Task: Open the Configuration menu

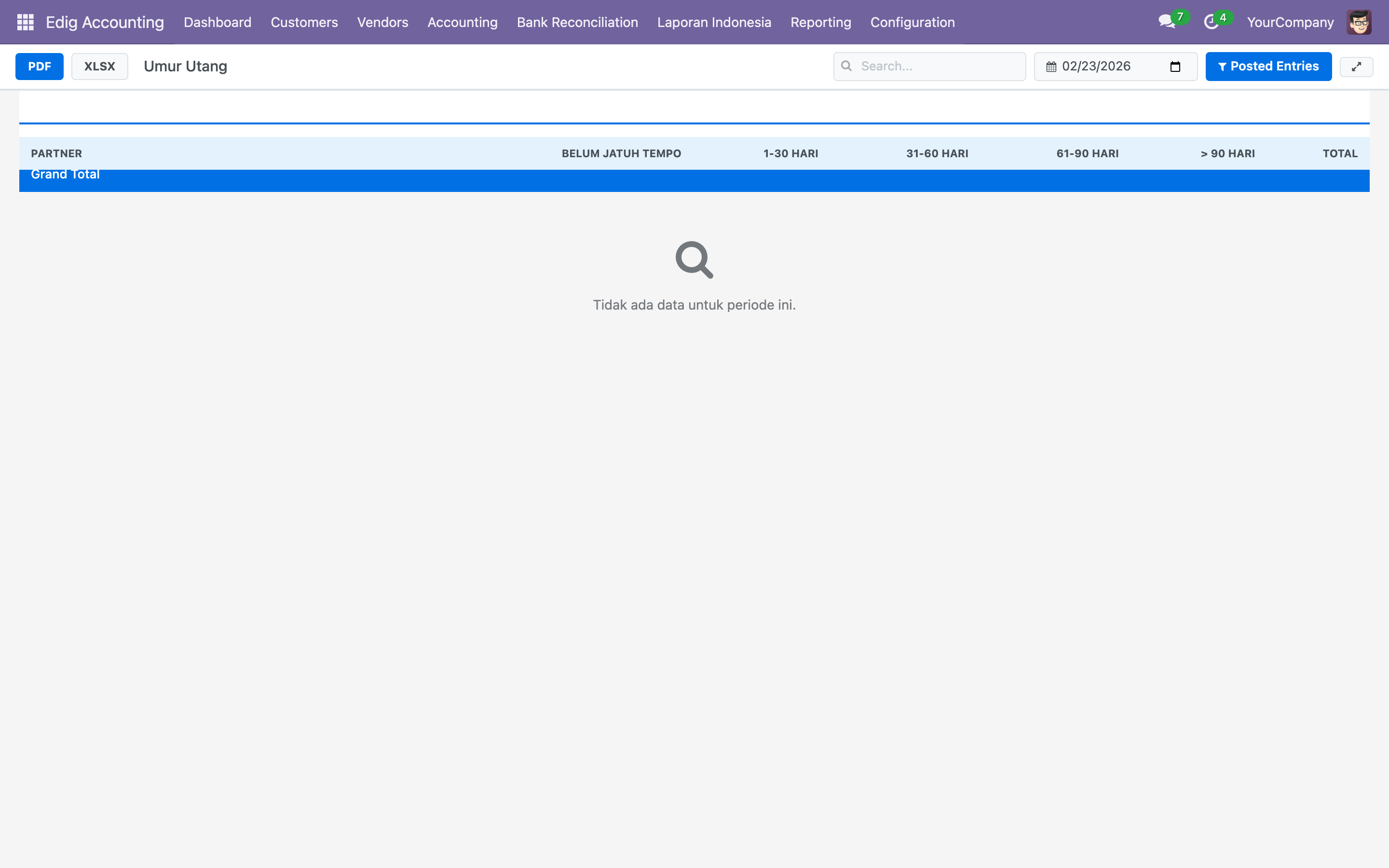Action: 912,22
